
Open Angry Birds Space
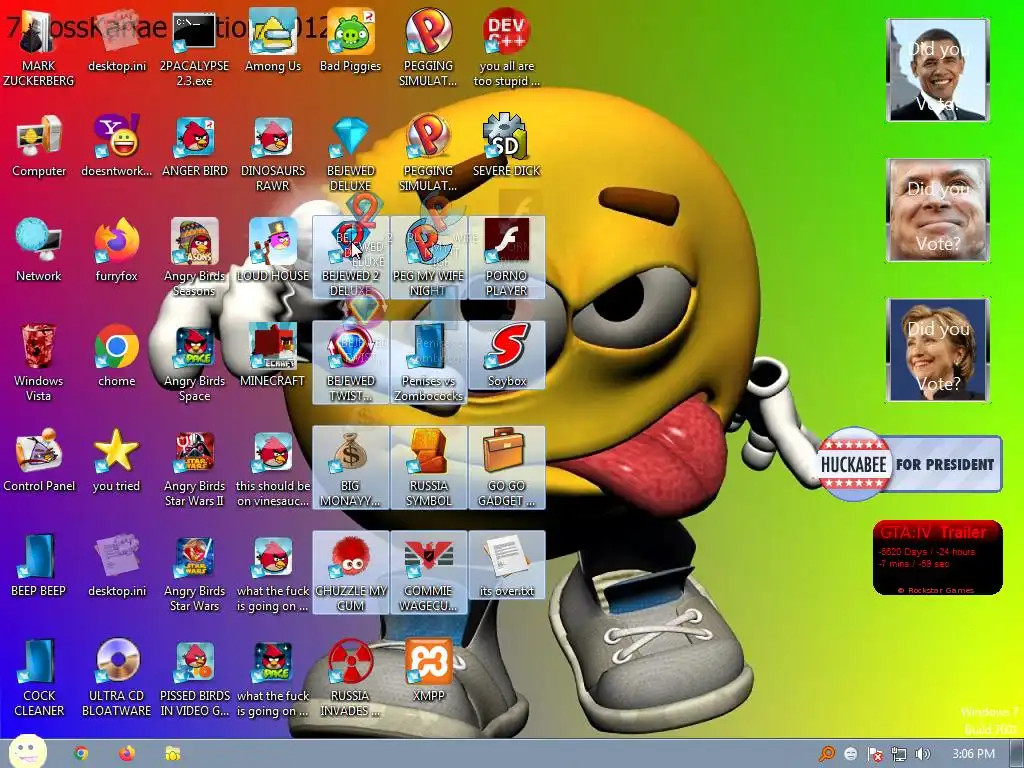coord(194,363)
